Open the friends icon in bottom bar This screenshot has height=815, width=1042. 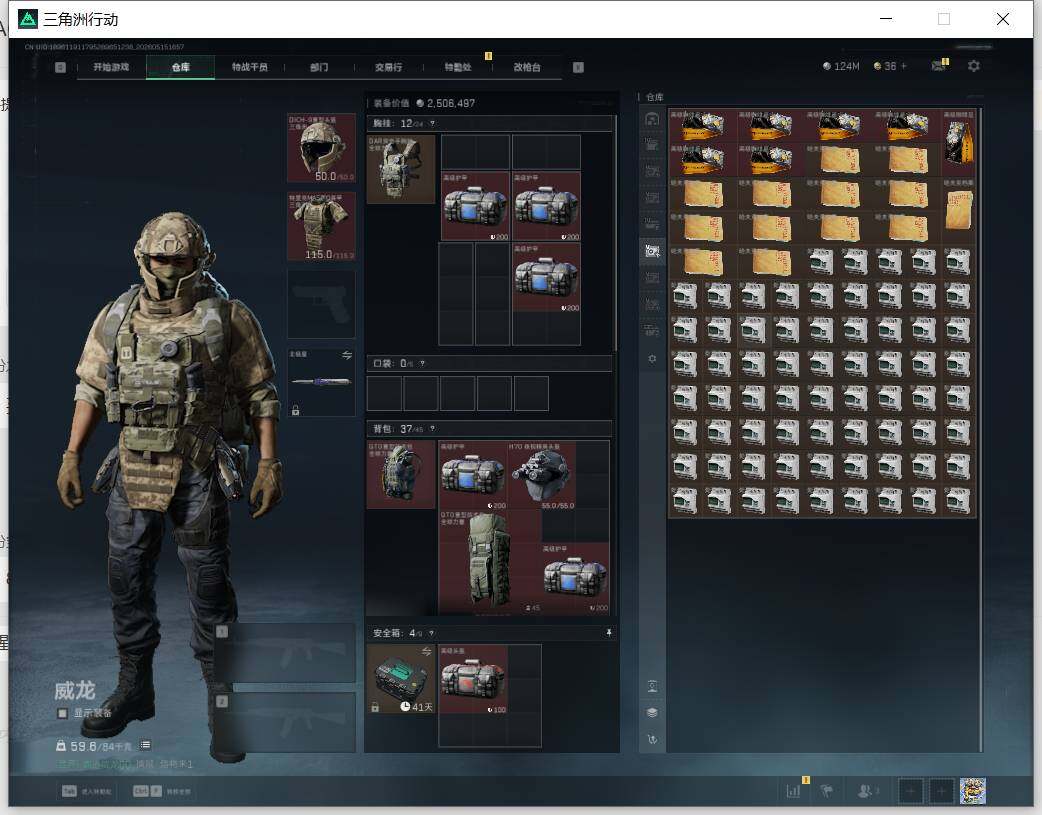866,790
